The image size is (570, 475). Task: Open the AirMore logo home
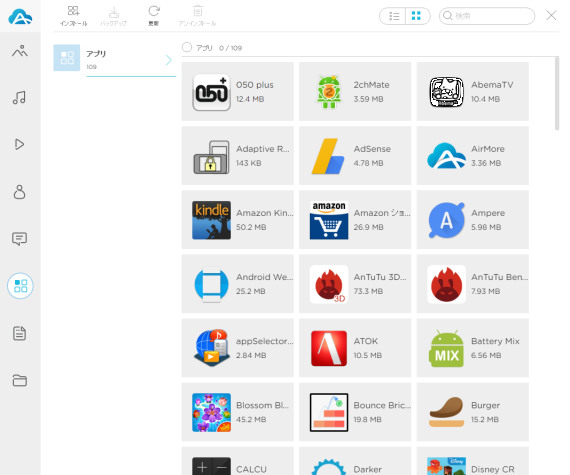[x=20, y=17]
